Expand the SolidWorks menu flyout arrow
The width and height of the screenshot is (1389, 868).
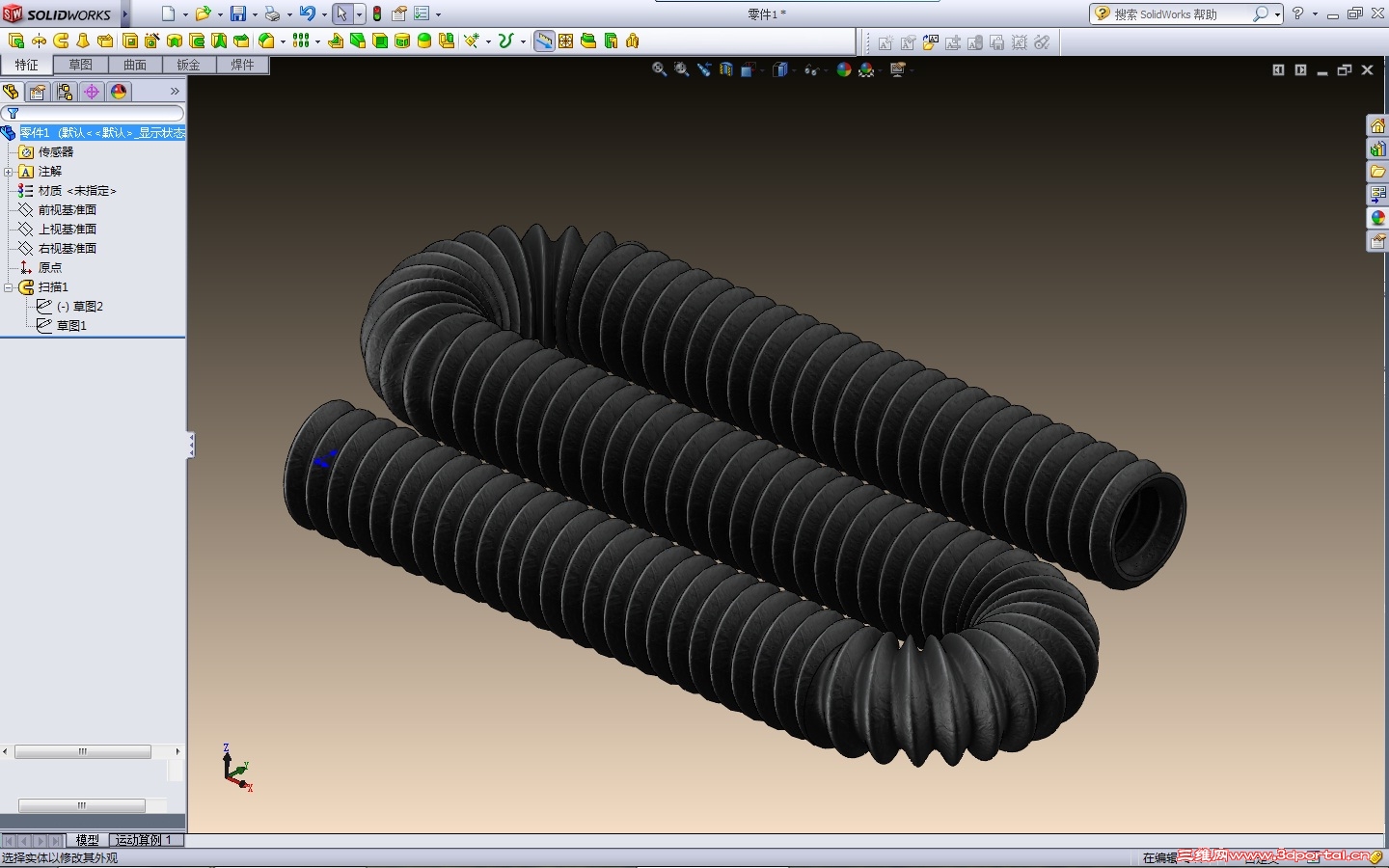pyautogui.click(x=125, y=14)
